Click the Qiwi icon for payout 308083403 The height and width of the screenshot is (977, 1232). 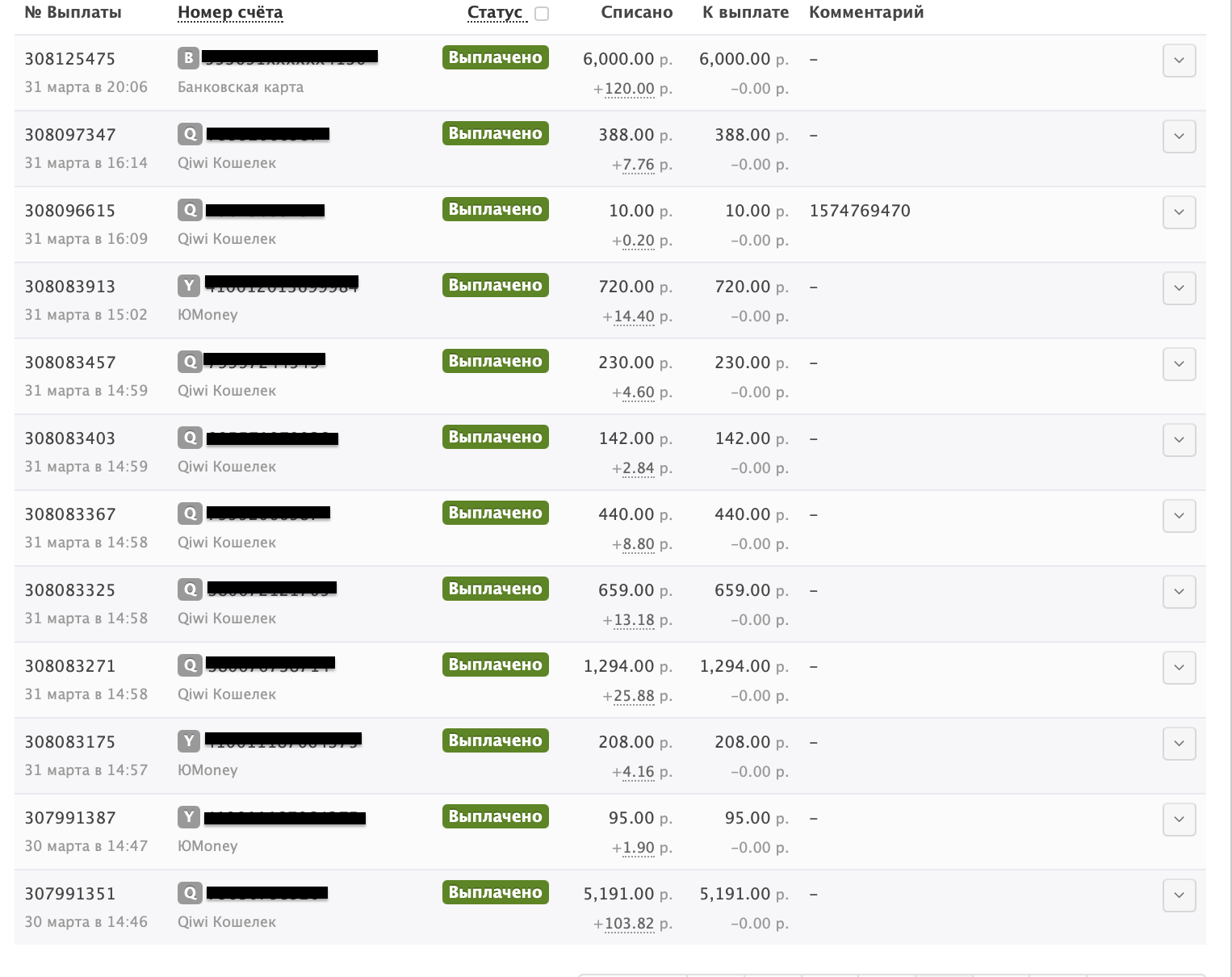[190, 438]
